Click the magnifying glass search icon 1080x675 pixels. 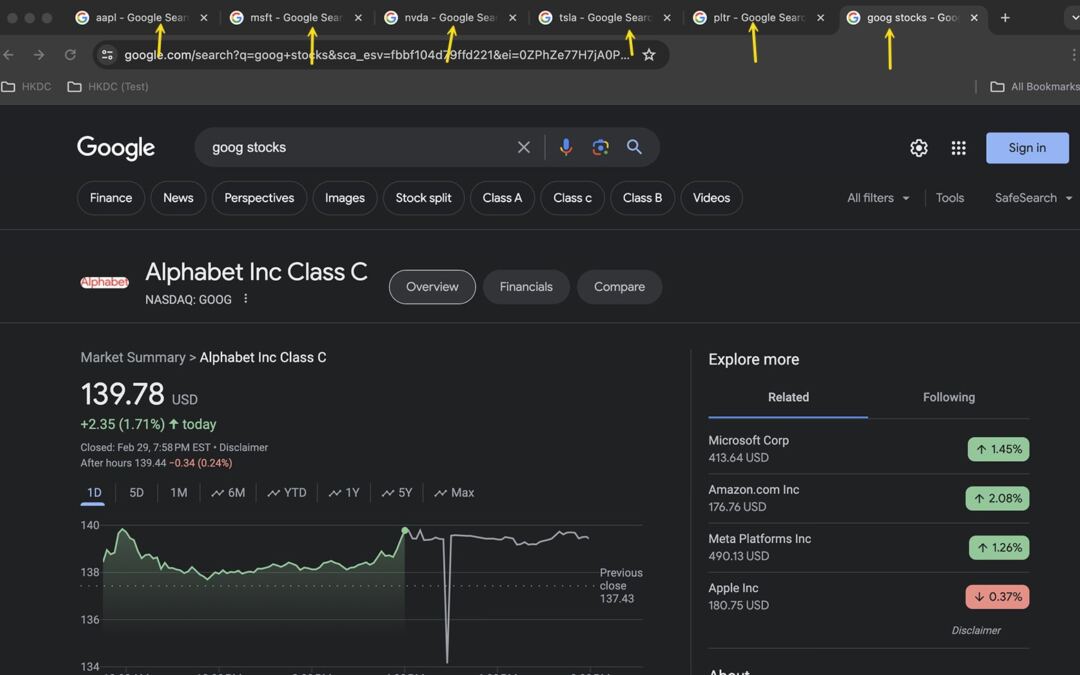coord(634,147)
